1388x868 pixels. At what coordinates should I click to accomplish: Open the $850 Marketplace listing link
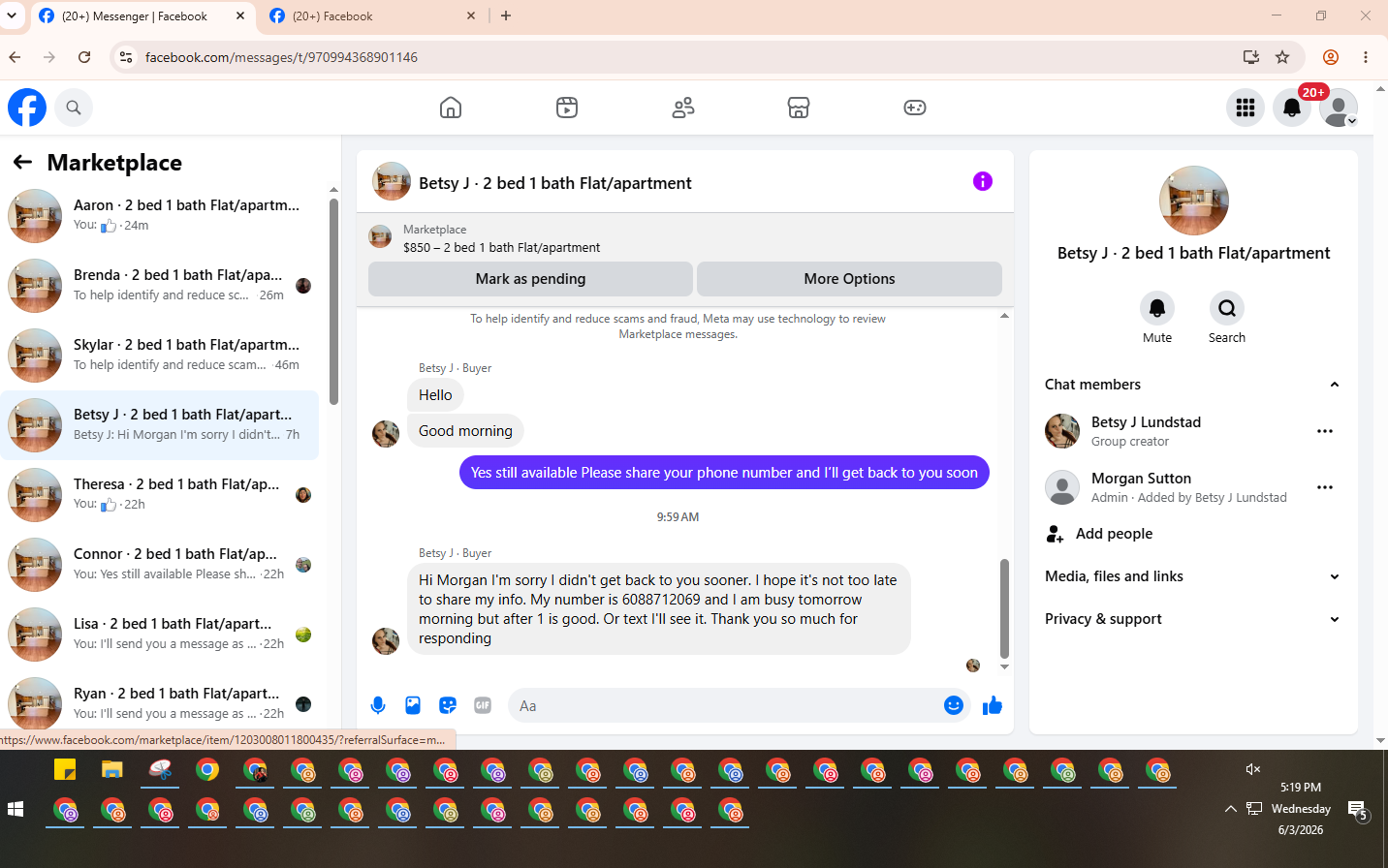501,247
